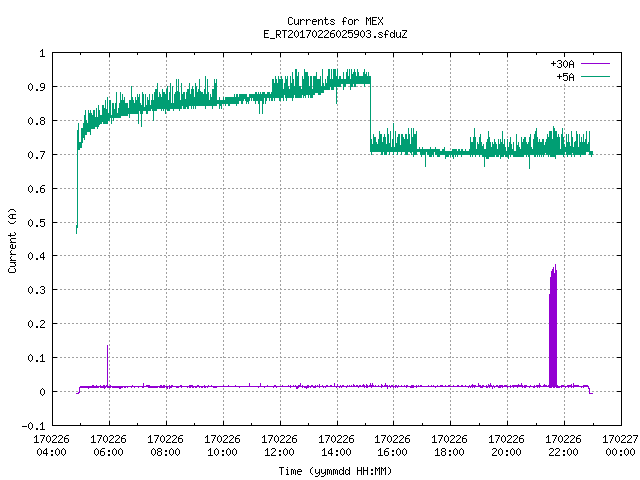Click the y-axis tick value 0.6
The height and width of the screenshot is (480, 640).
click(x=36, y=189)
